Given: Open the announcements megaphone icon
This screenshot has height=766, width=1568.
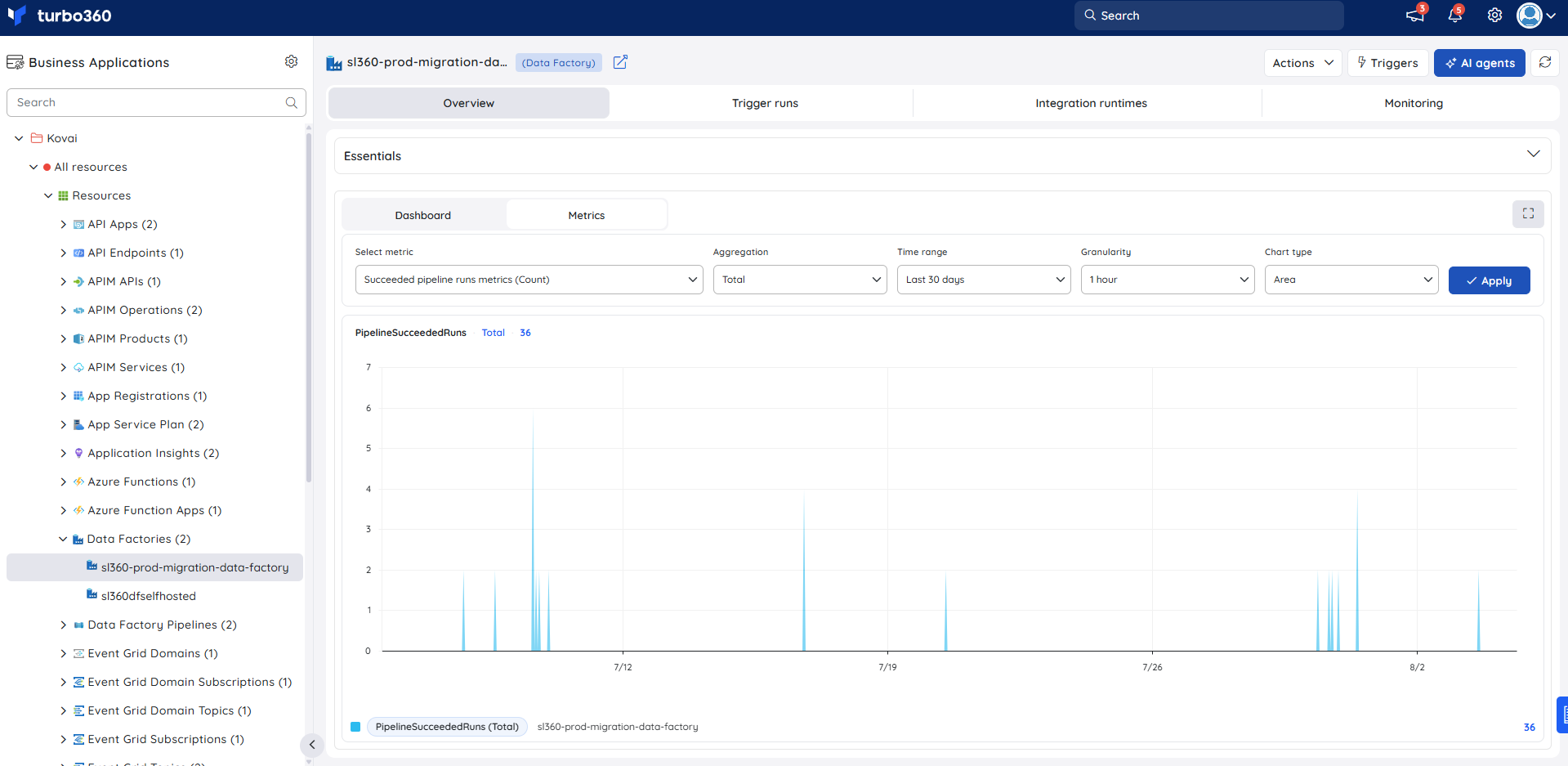Looking at the screenshot, I should coord(1414,16).
